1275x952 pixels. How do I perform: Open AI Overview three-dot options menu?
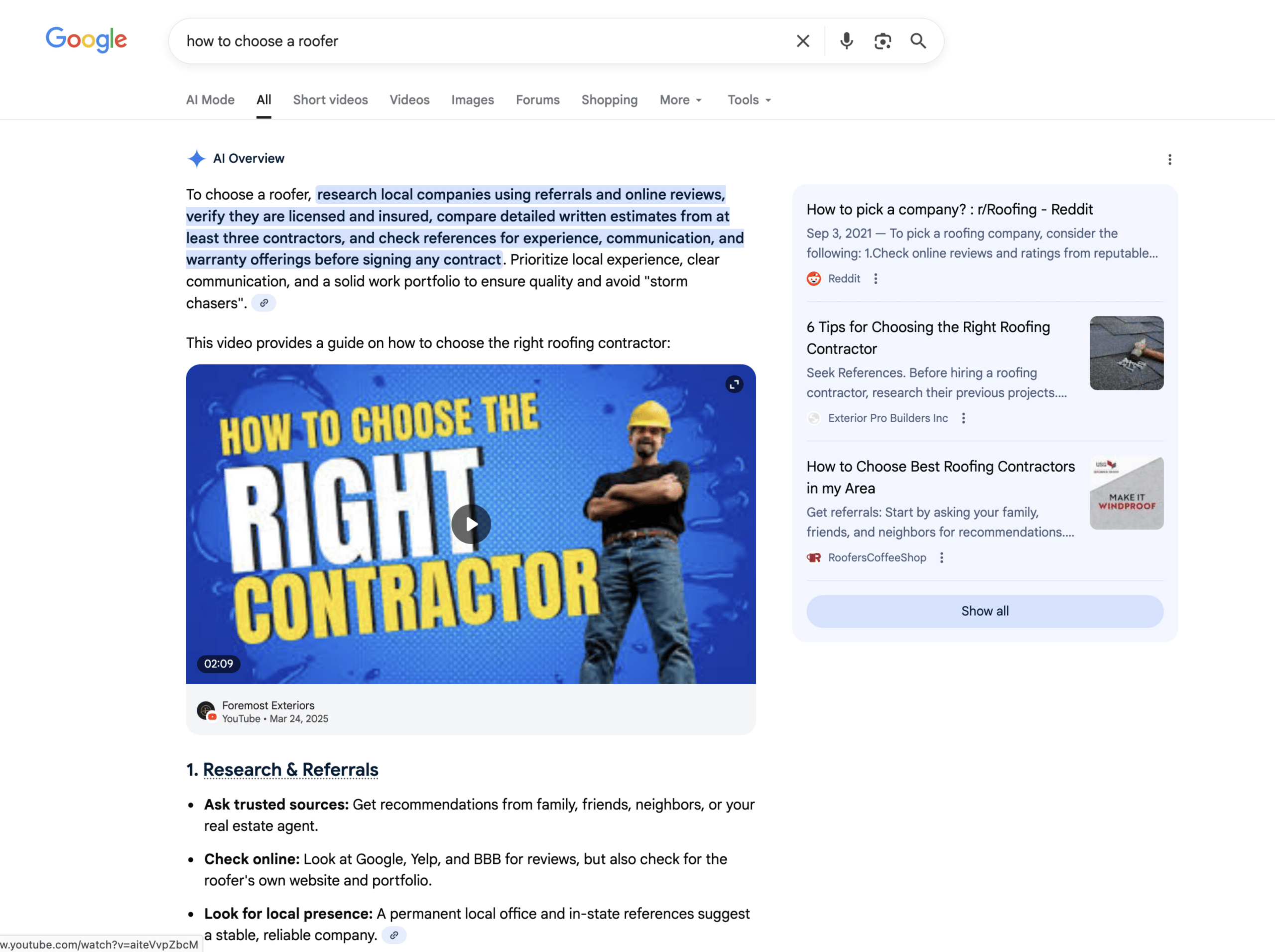tap(1169, 159)
